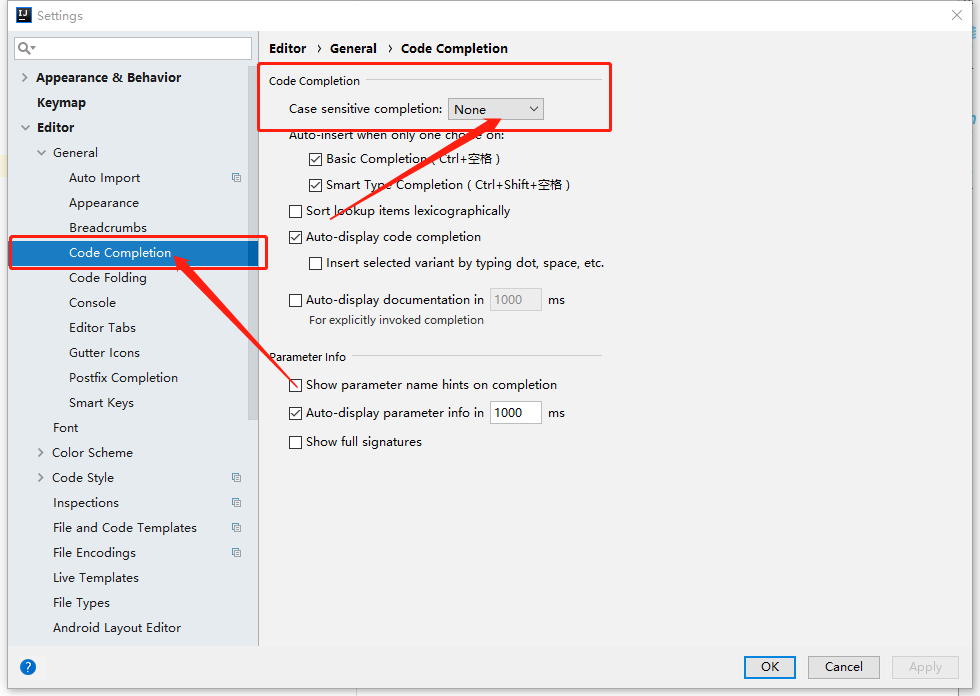Click the help question mark icon

tap(28, 667)
